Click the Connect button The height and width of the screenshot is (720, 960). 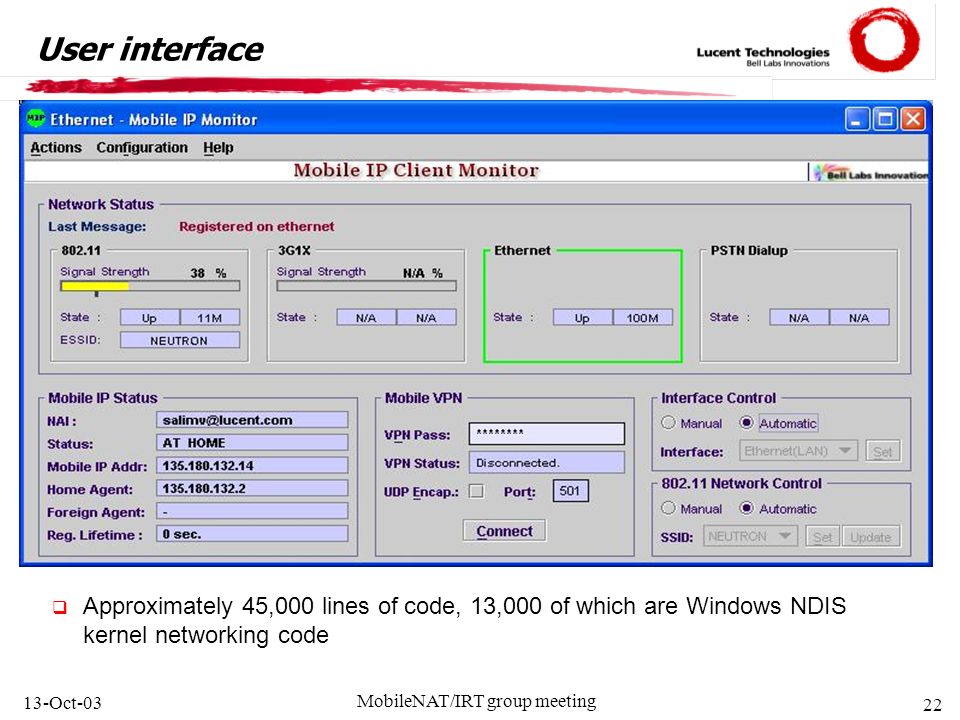pyautogui.click(x=504, y=531)
